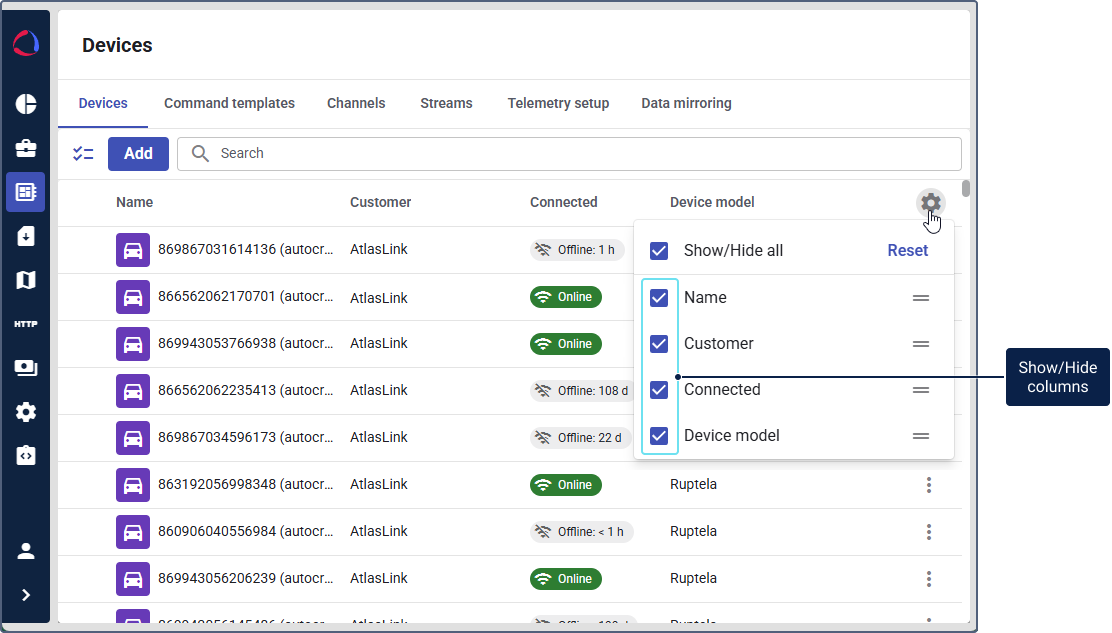
Task: Click the Reset link in column menu
Action: (x=907, y=251)
